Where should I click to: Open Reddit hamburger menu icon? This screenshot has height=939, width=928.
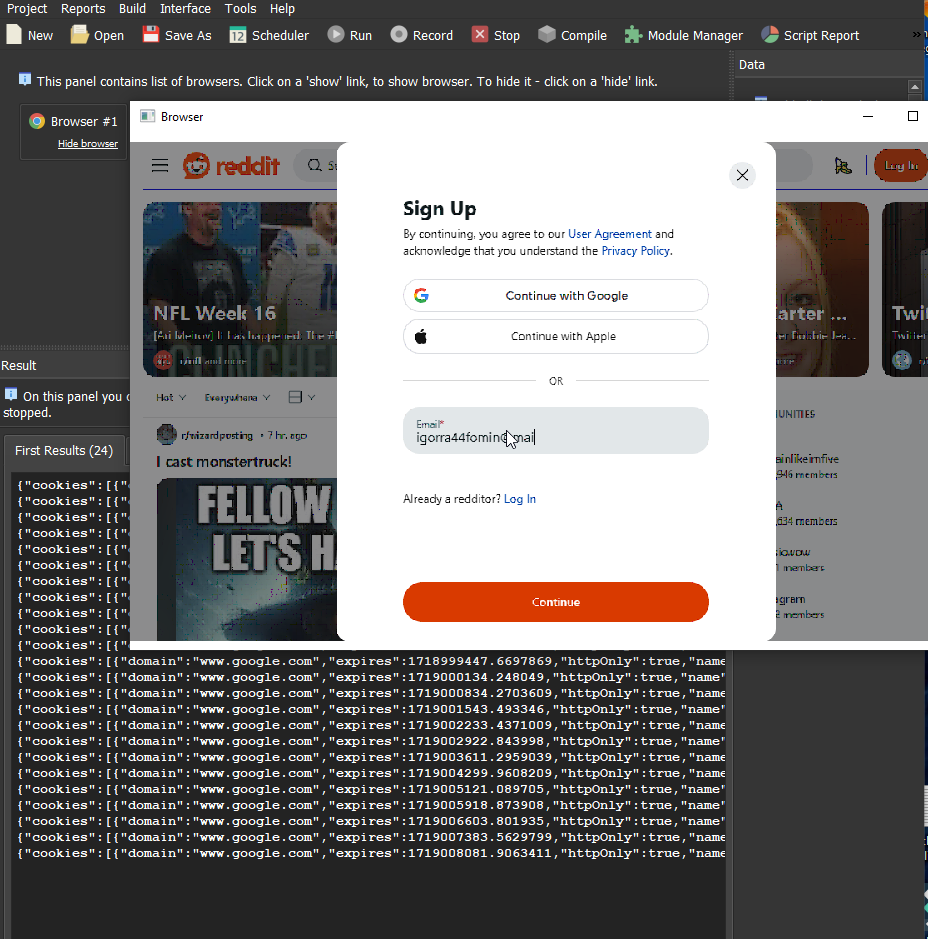pos(160,165)
